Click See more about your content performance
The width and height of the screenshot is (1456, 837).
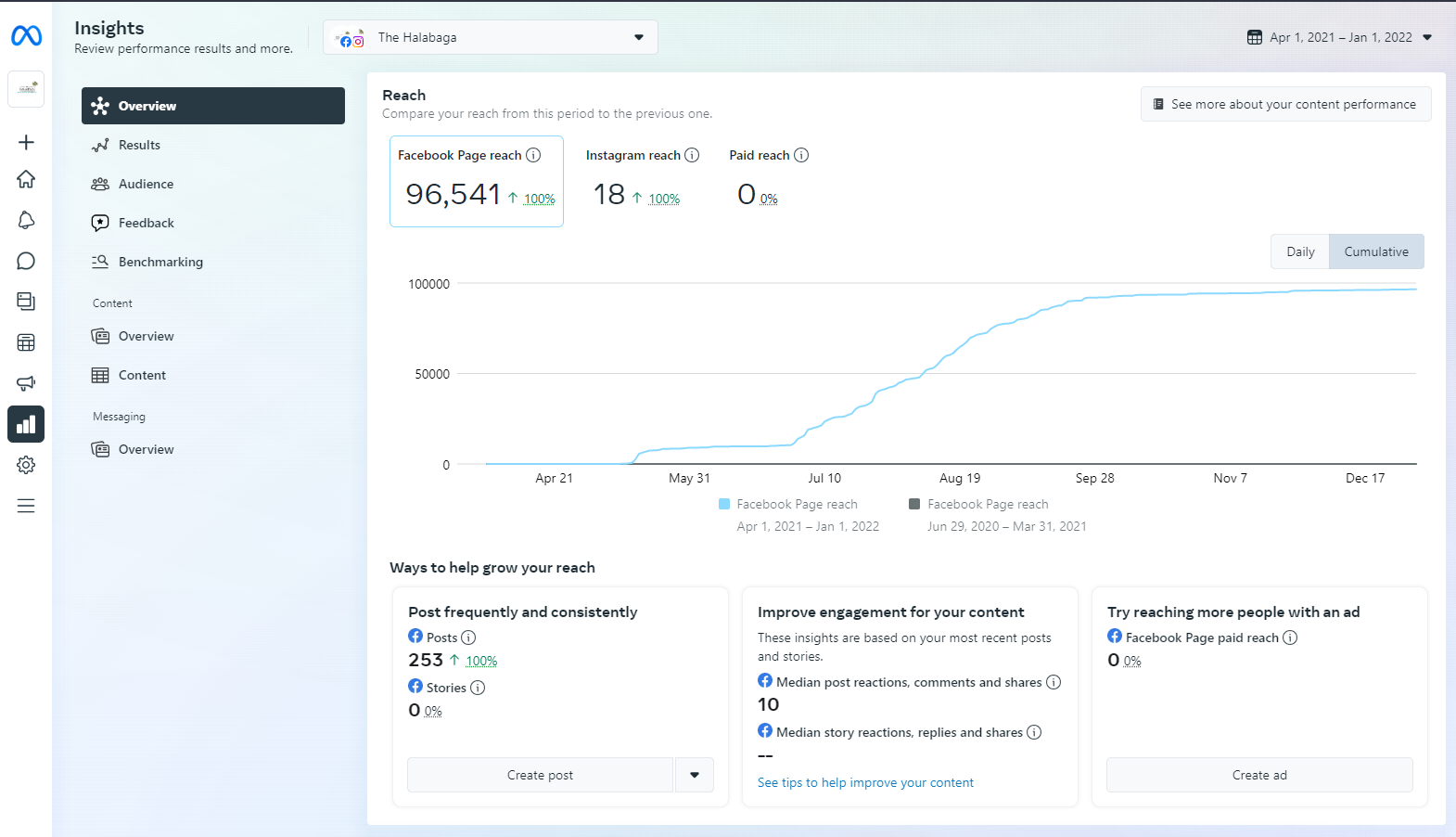1285,104
